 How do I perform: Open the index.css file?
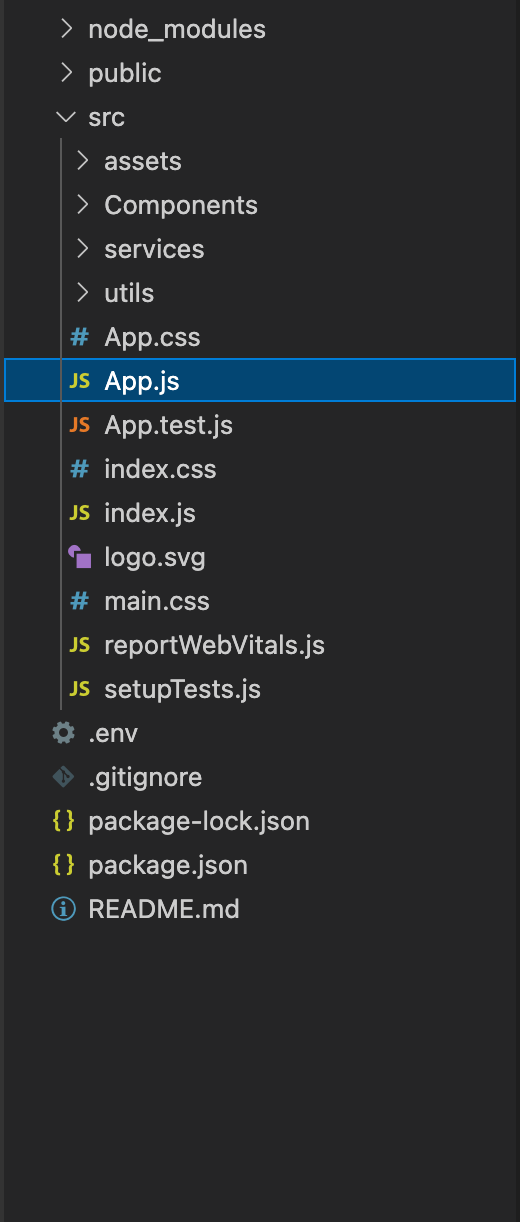coord(160,469)
